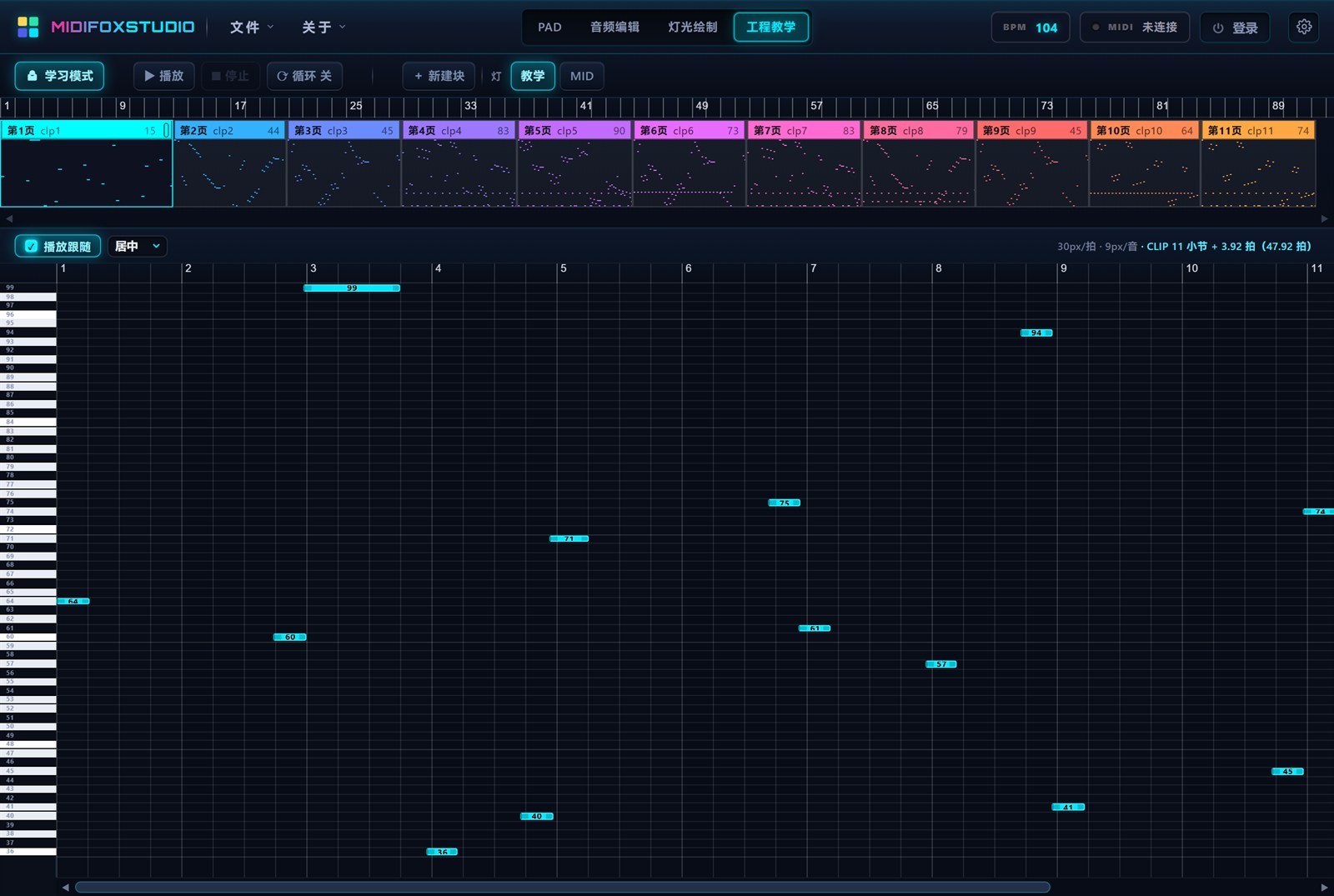
Task: Click the MIDIFOXSTUDIO logo icon
Action: click(x=28, y=27)
